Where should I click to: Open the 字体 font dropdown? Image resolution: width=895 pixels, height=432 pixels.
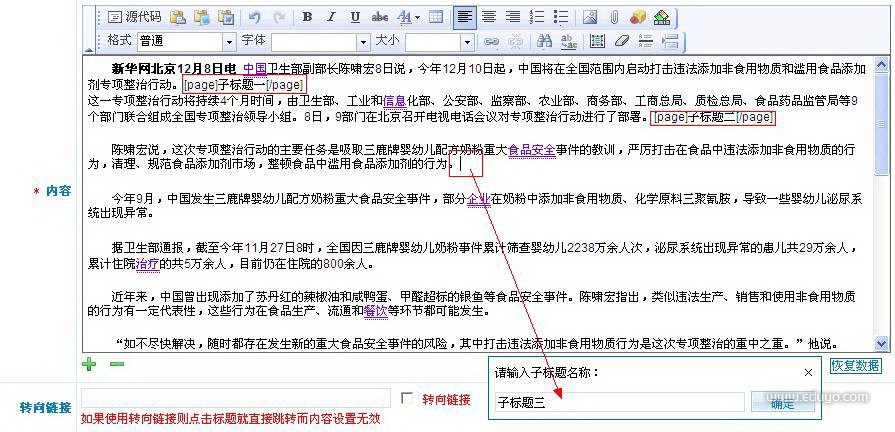362,41
